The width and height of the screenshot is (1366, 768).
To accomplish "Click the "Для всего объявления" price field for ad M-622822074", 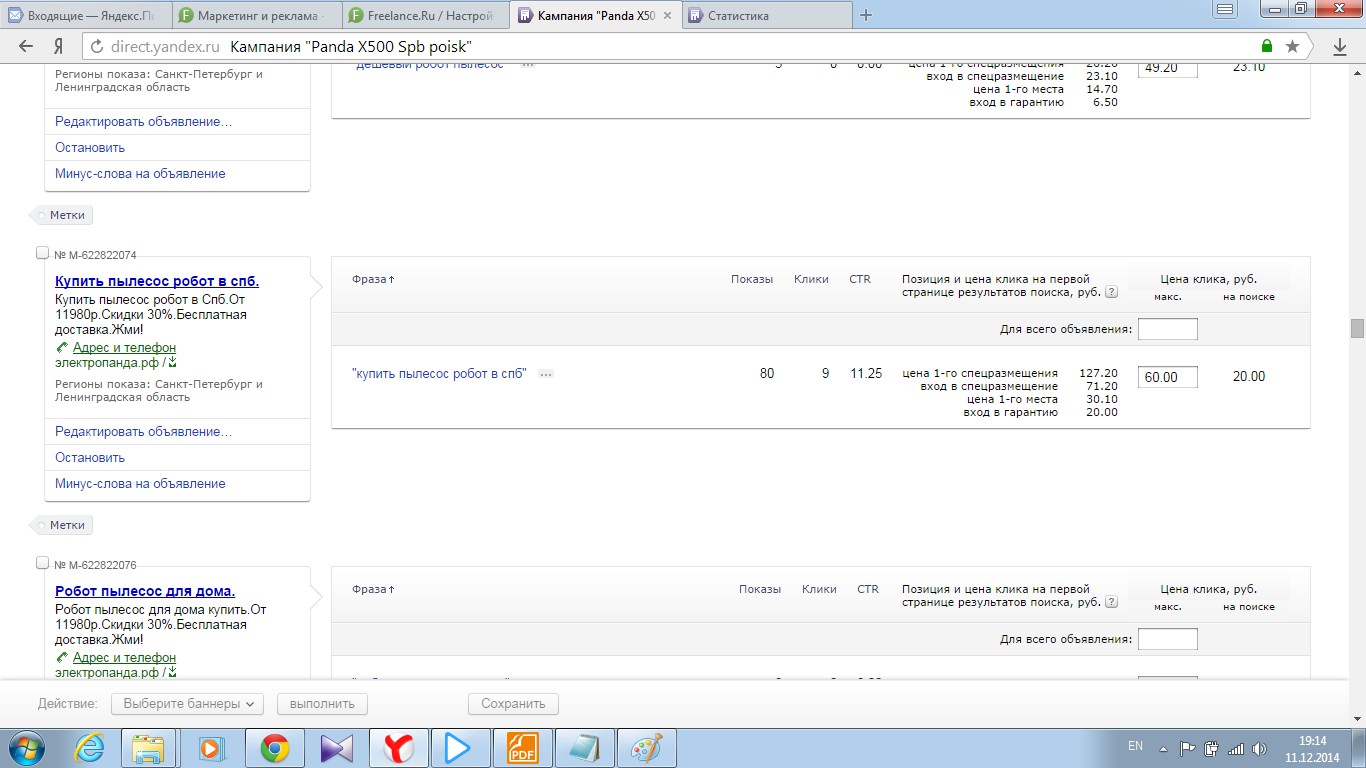I will (x=1168, y=329).
